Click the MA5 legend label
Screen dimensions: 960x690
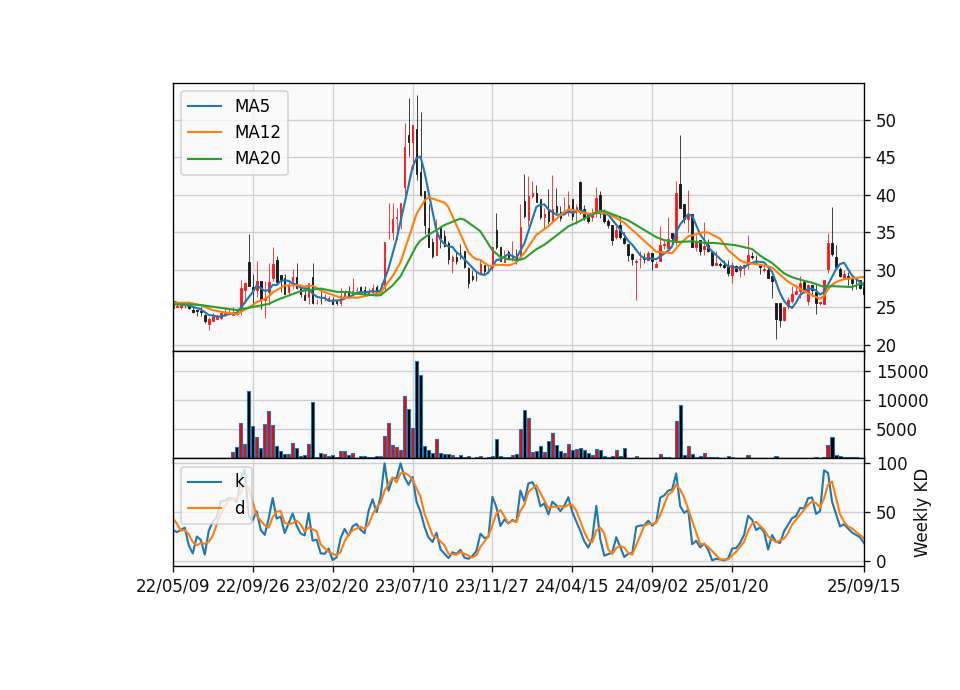pos(252,106)
